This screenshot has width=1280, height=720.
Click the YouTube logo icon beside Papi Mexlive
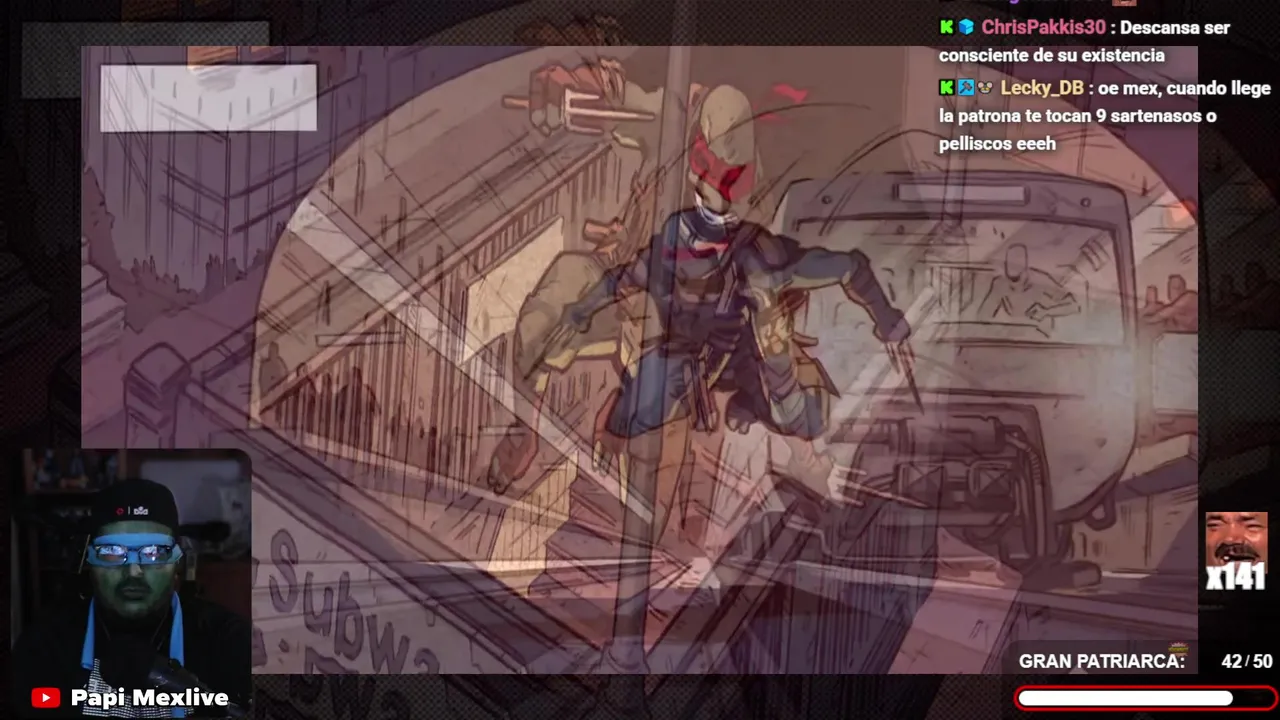coord(45,698)
